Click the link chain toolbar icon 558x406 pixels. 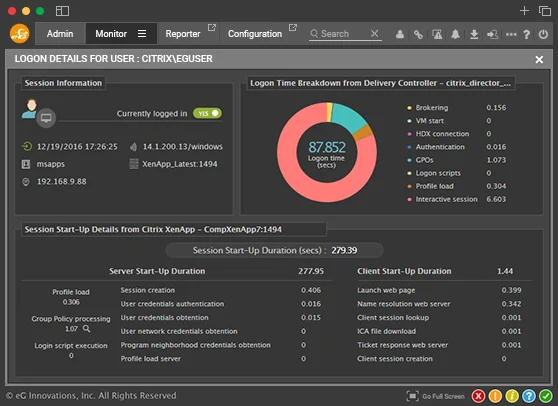(418, 34)
